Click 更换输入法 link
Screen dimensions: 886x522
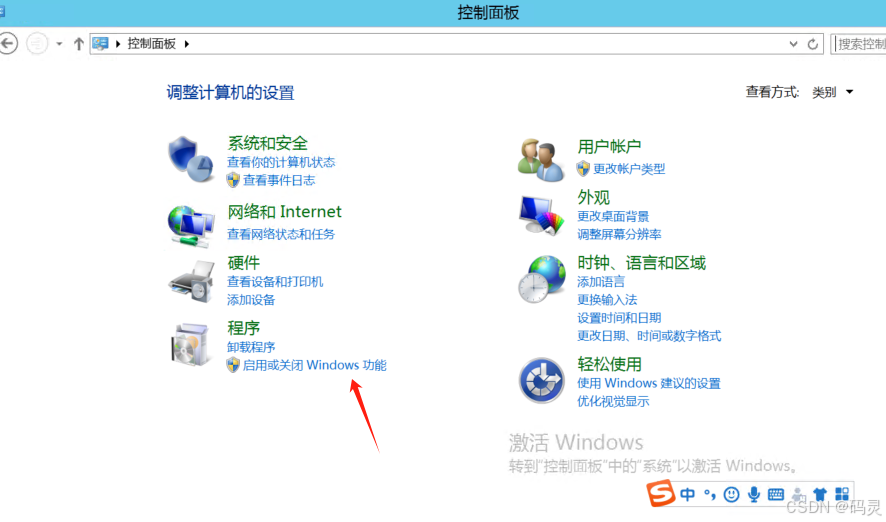[x=607, y=299]
